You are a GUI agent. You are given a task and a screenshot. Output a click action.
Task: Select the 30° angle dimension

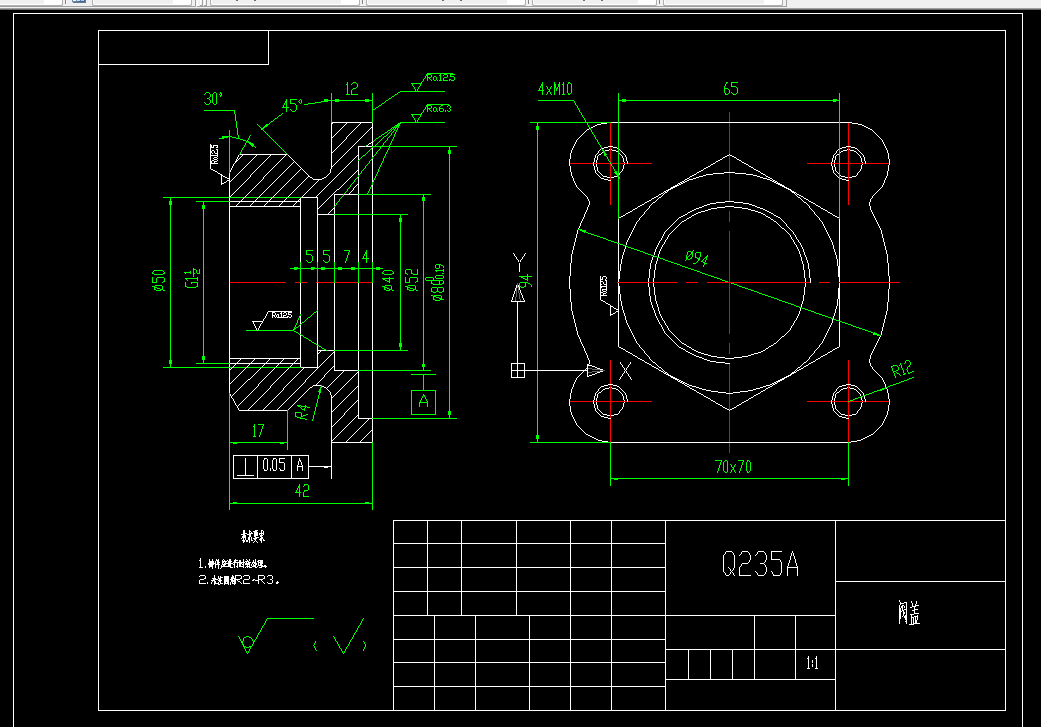[213, 99]
